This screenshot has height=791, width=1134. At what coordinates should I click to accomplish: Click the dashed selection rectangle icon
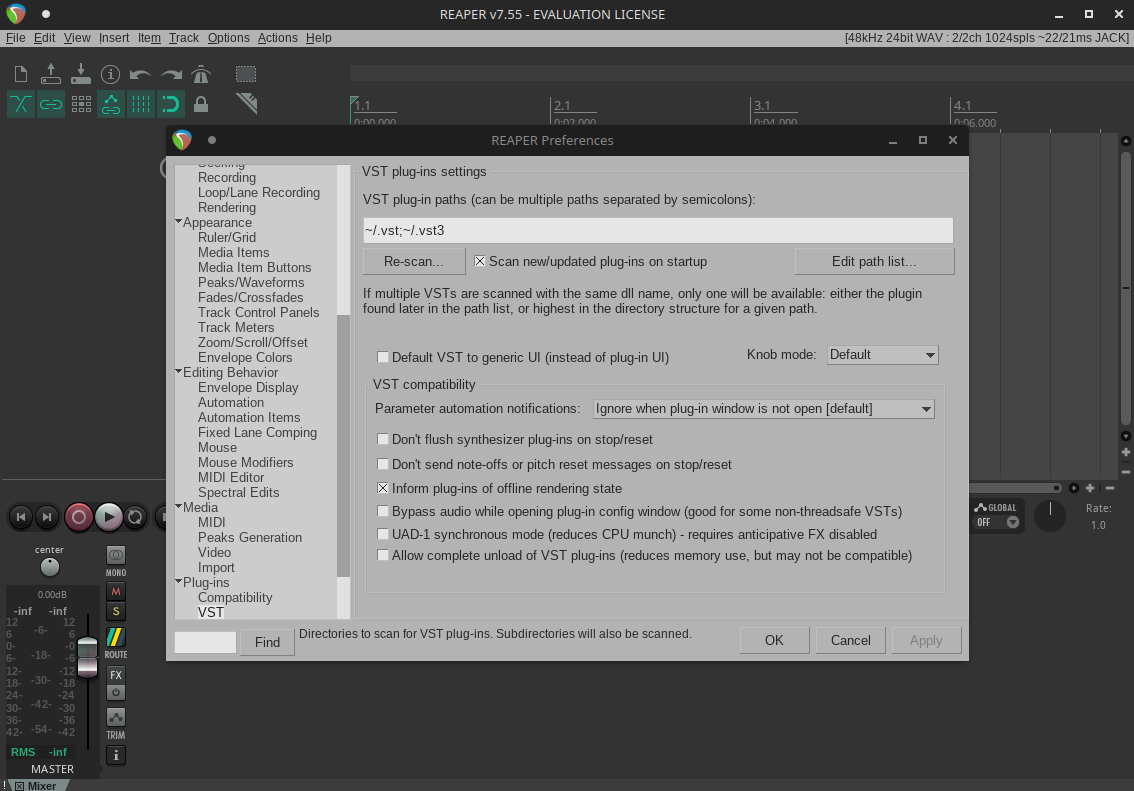point(246,74)
